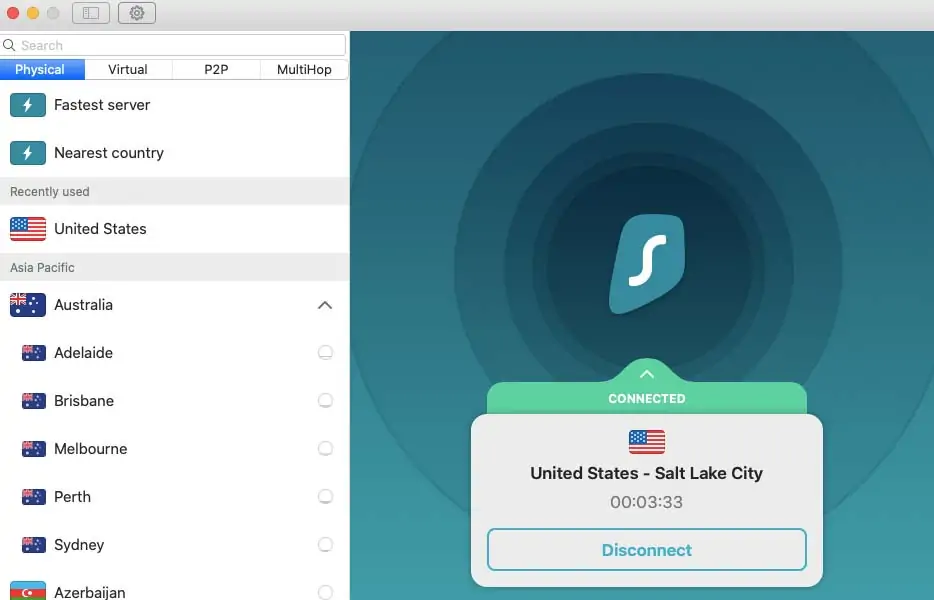Click the Azerbaijan flag icon

28,590
